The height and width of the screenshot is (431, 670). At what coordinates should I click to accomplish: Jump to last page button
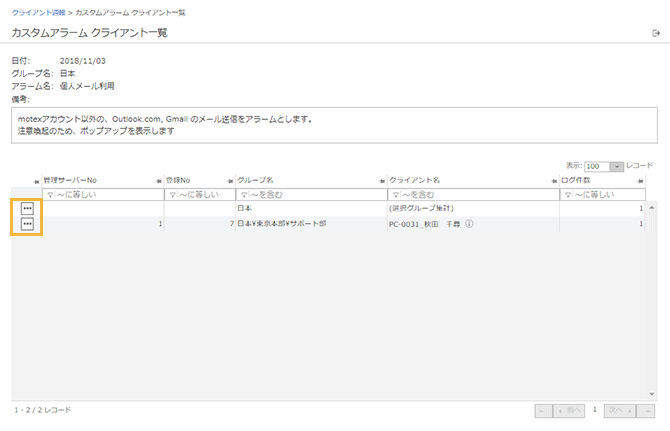click(648, 410)
